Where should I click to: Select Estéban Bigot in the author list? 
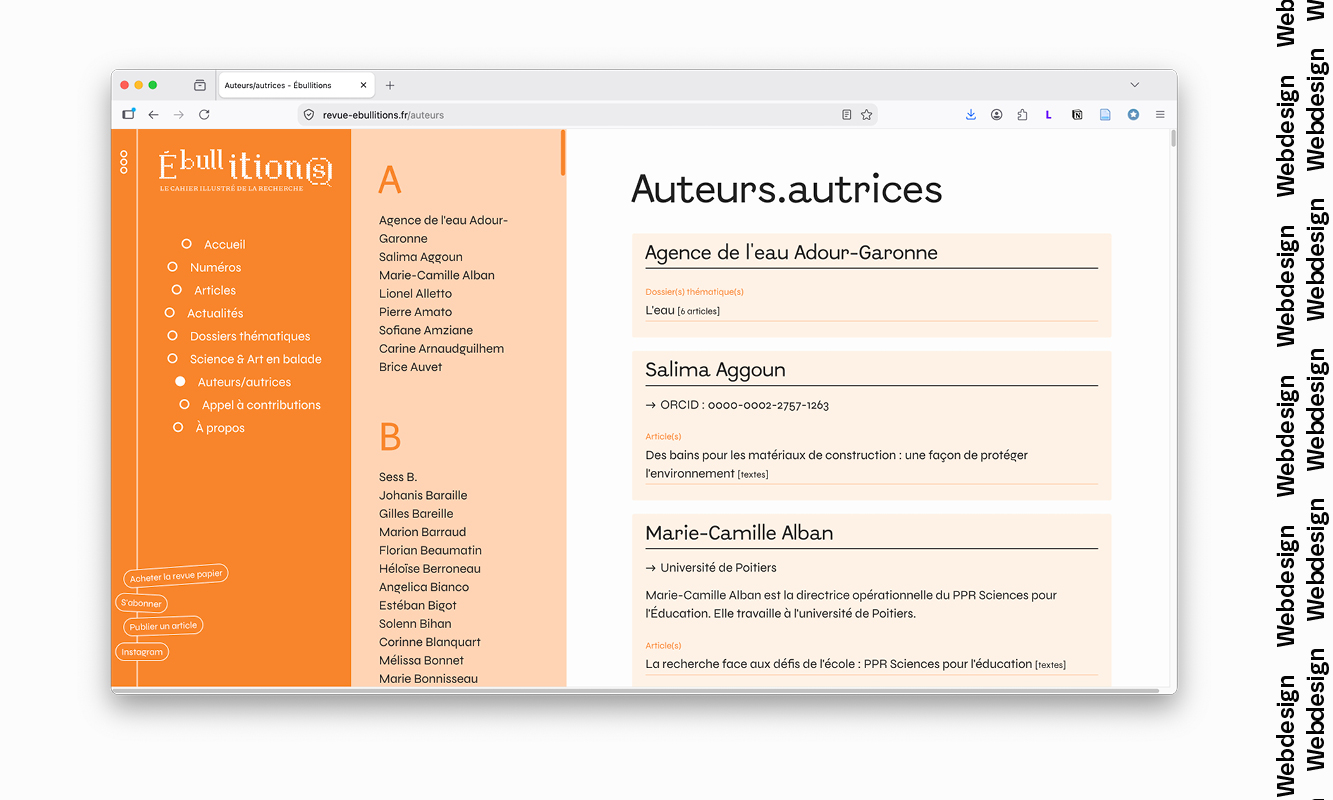coord(418,605)
